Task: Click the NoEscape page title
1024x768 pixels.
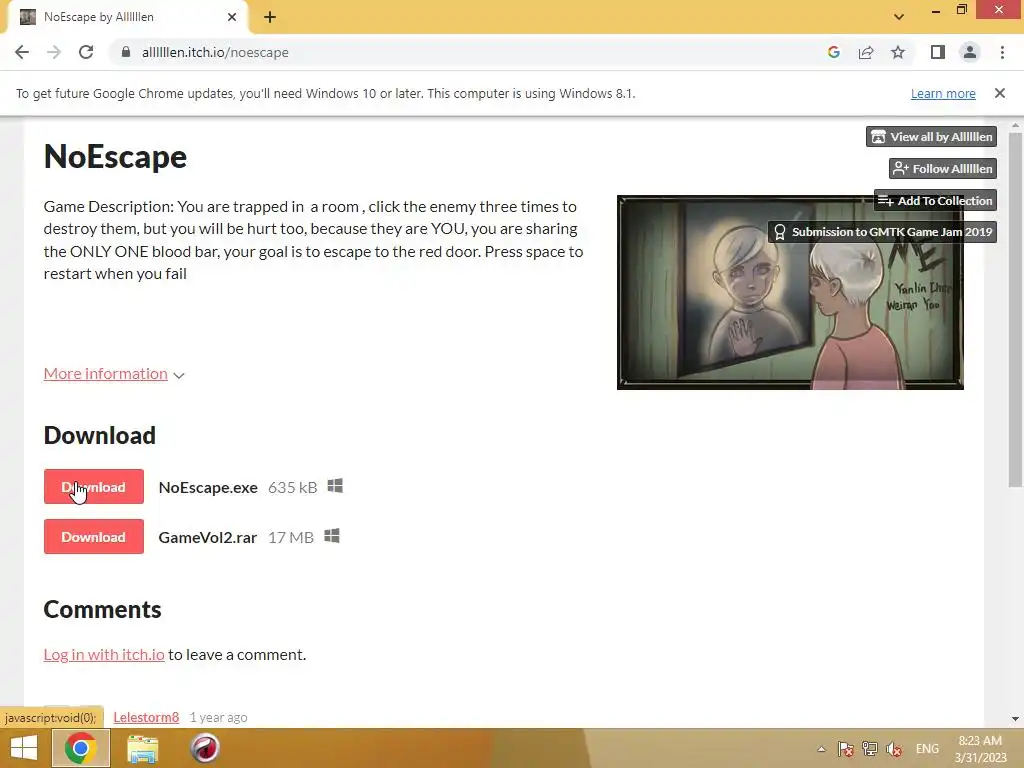Action: click(115, 157)
